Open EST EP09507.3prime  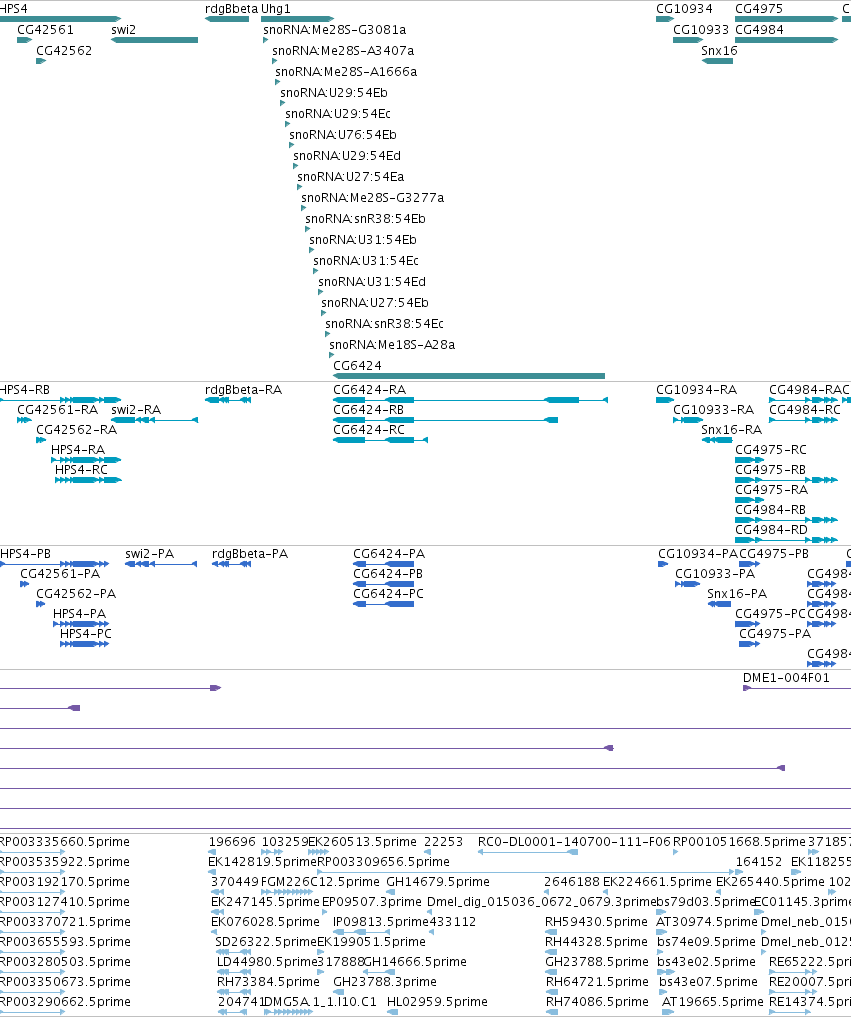[372, 902]
